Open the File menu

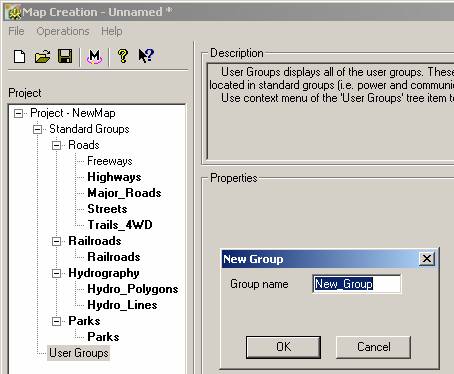pyautogui.click(x=16, y=31)
